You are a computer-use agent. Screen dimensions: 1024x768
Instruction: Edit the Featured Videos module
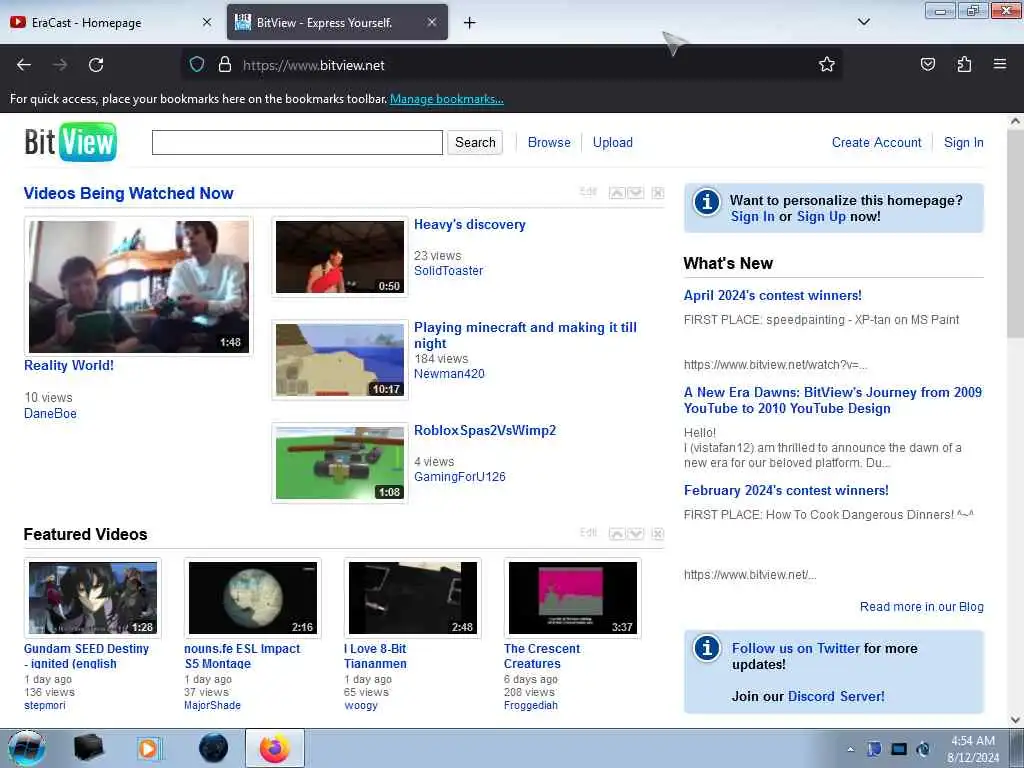pos(588,532)
